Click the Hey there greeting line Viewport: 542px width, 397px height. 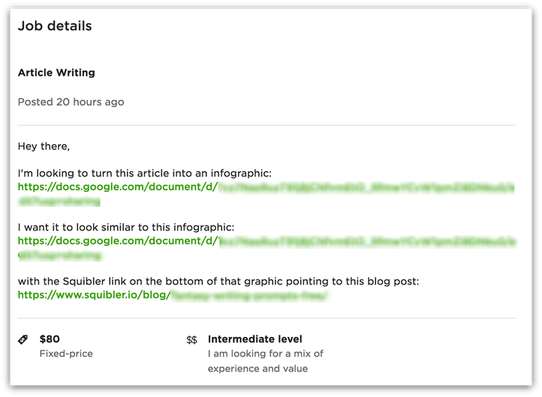tap(44, 146)
